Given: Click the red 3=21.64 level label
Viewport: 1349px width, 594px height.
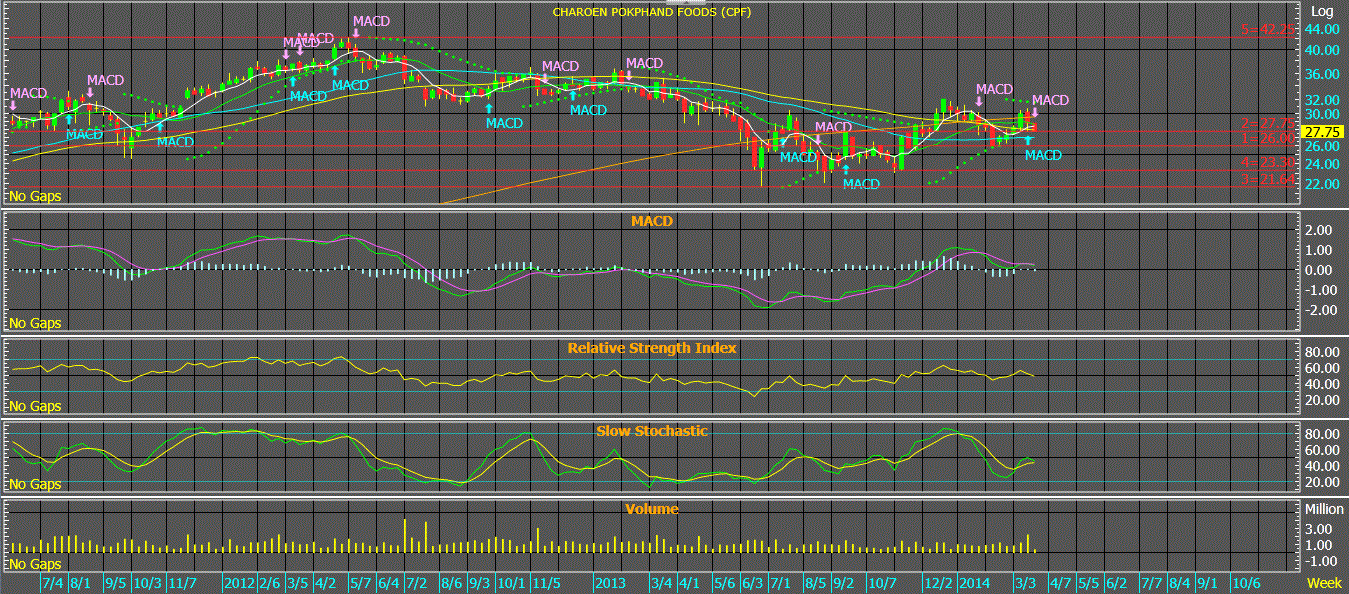Looking at the screenshot, I should tap(1268, 179).
